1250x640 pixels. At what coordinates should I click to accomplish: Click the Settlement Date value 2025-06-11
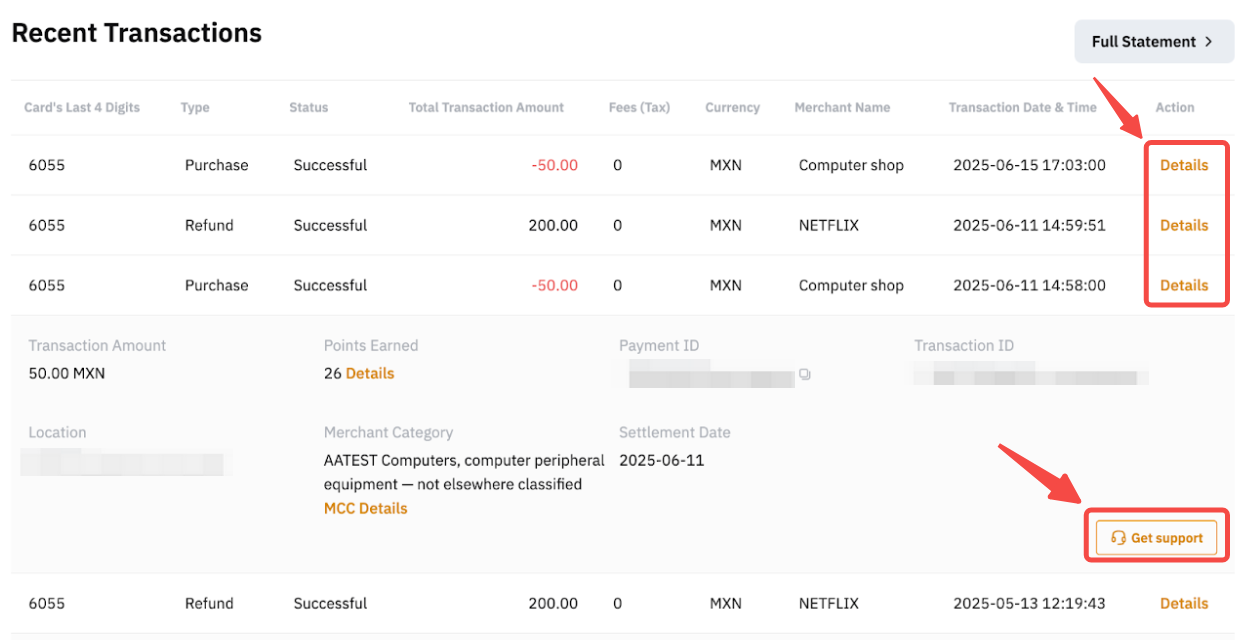click(661, 461)
